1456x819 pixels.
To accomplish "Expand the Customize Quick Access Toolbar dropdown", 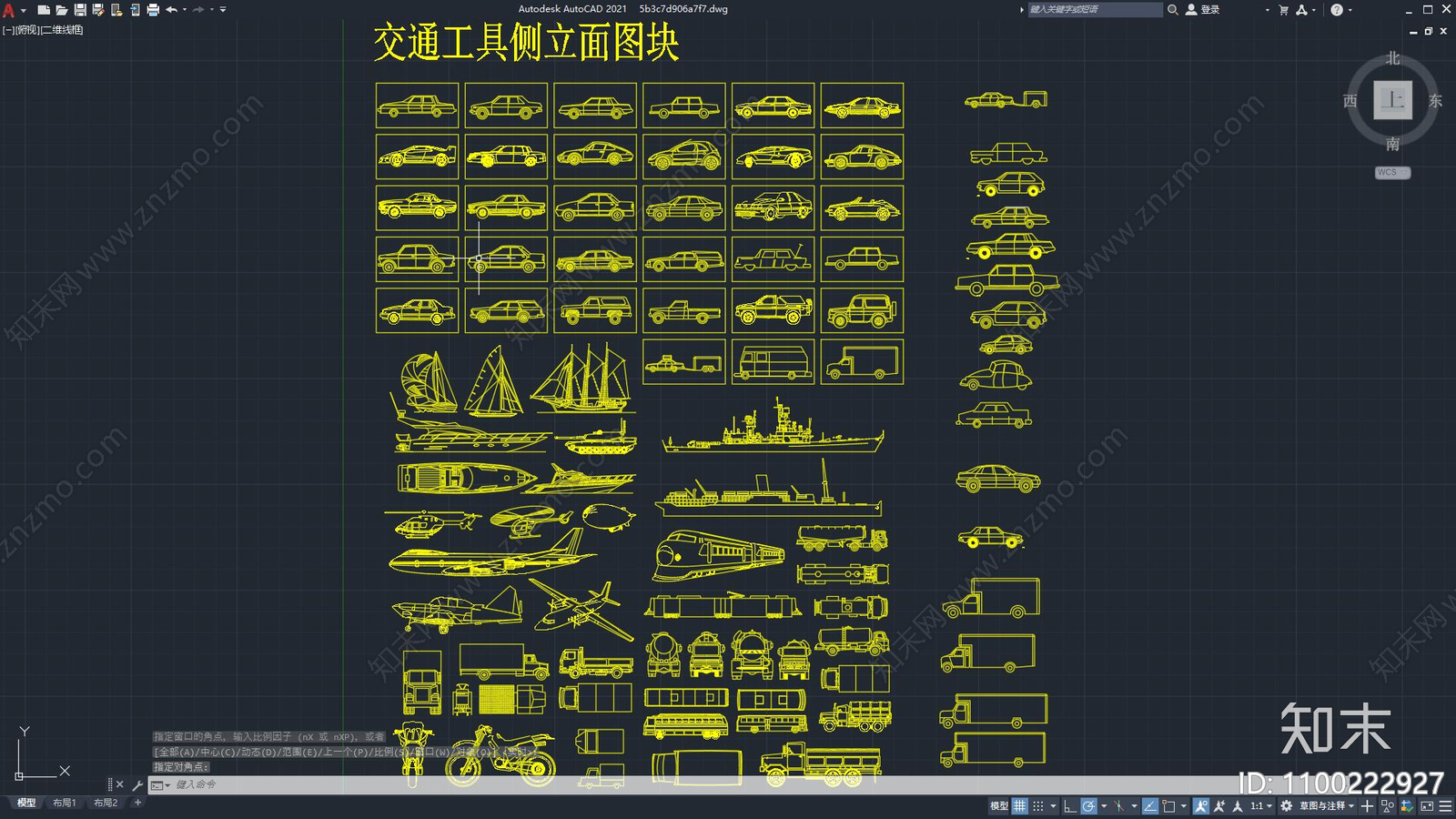I will pyautogui.click(x=223, y=9).
